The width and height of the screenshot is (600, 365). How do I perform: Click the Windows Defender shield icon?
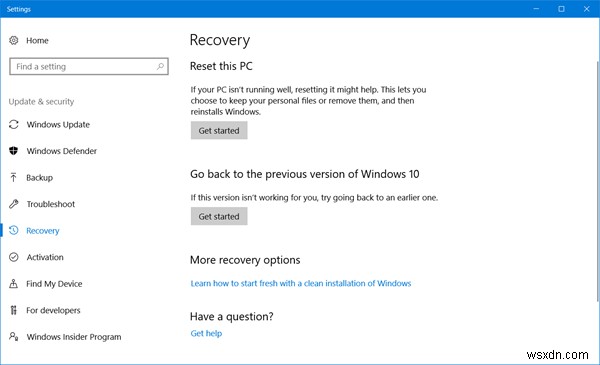coord(14,151)
